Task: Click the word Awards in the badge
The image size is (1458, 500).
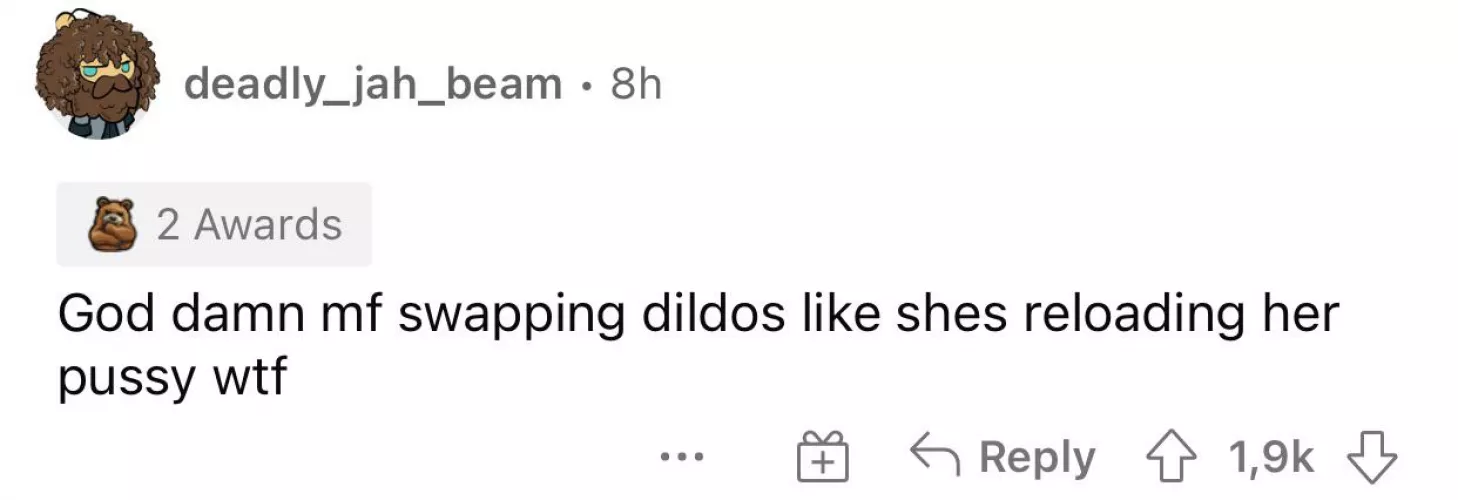Action: 268,224
